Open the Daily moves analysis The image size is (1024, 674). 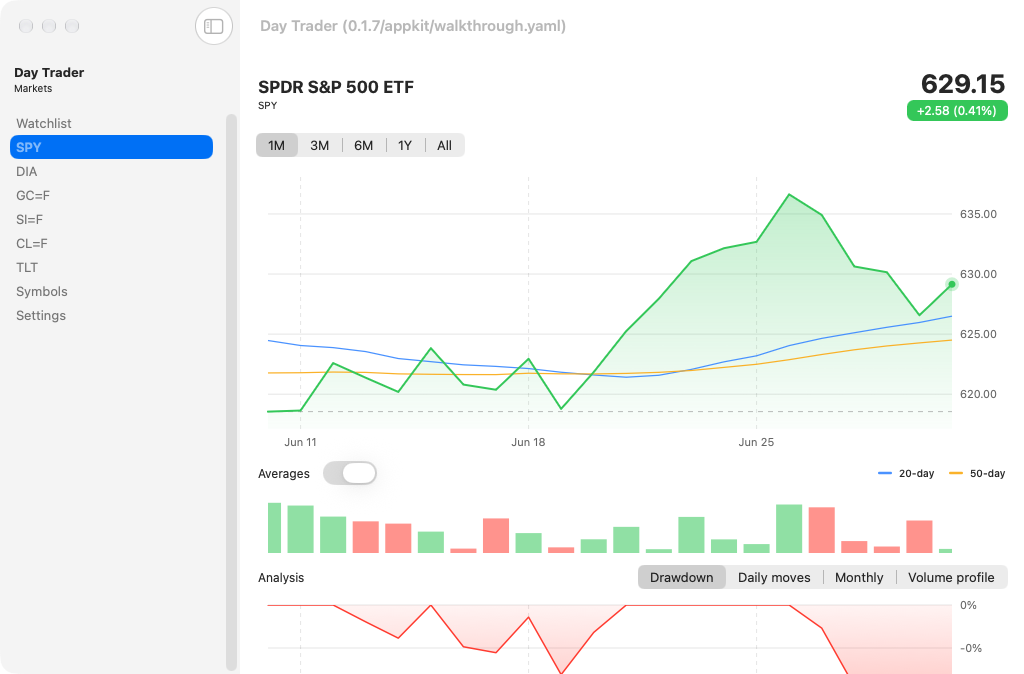tap(774, 577)
